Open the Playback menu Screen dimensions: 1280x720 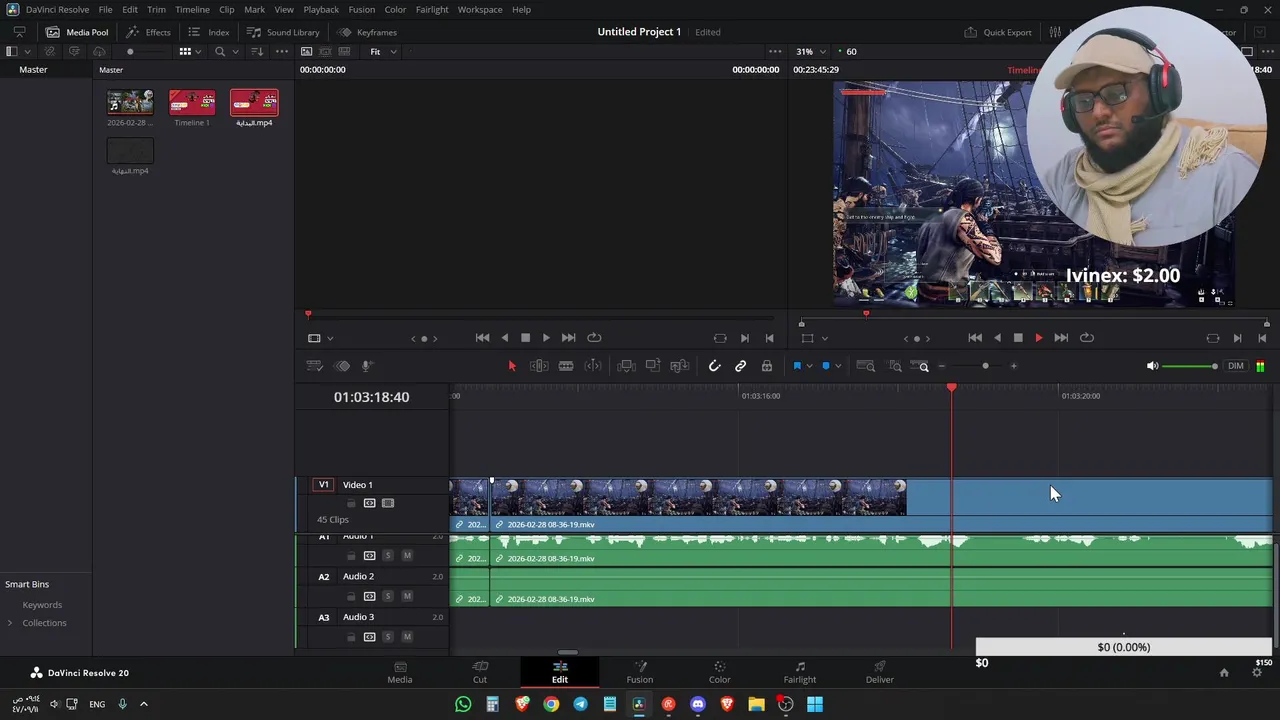[321, 9]
